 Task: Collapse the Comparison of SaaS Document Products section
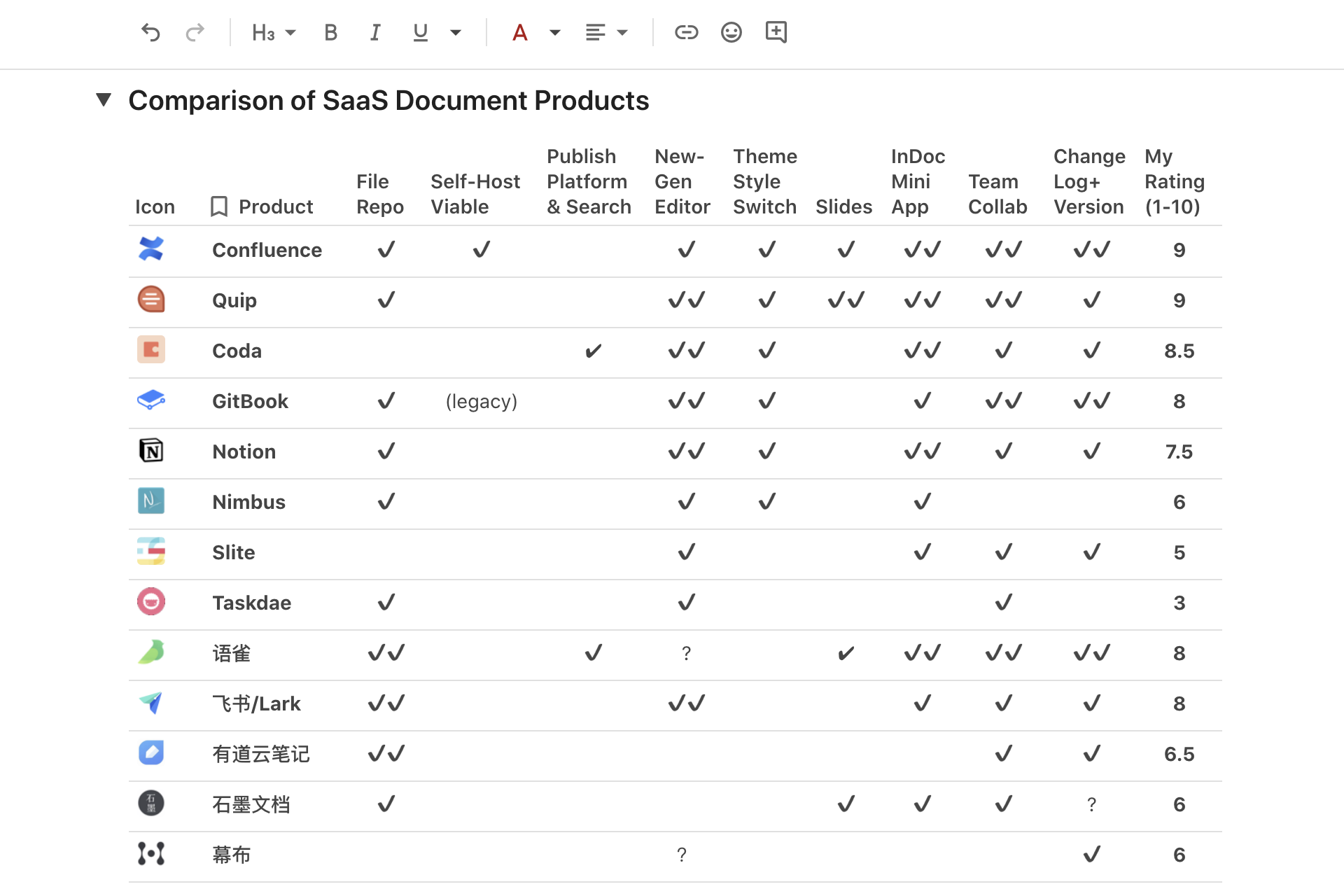click(104, 100)
